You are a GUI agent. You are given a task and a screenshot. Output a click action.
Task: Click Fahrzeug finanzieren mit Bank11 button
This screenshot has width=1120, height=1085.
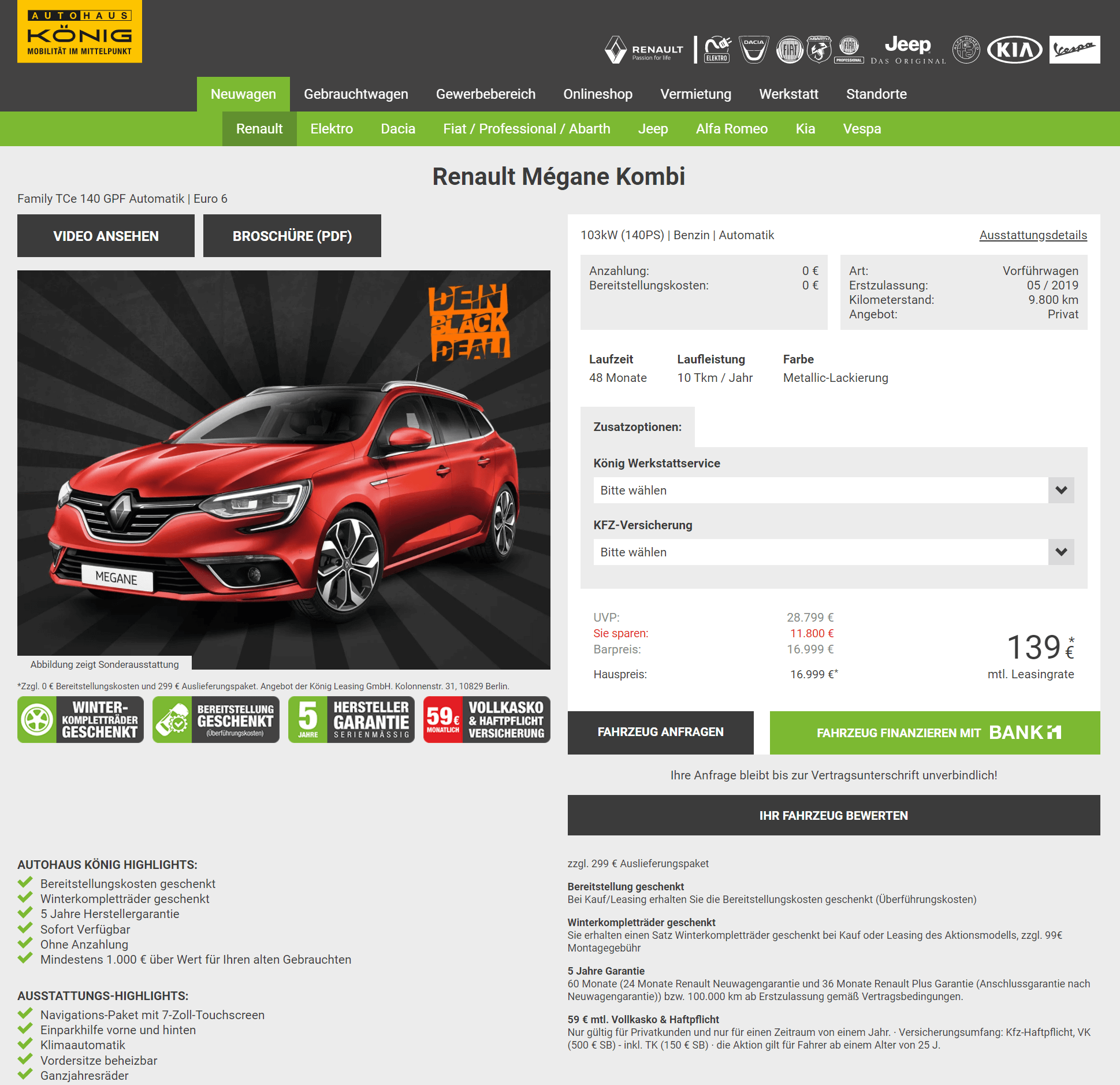(935, 733)
